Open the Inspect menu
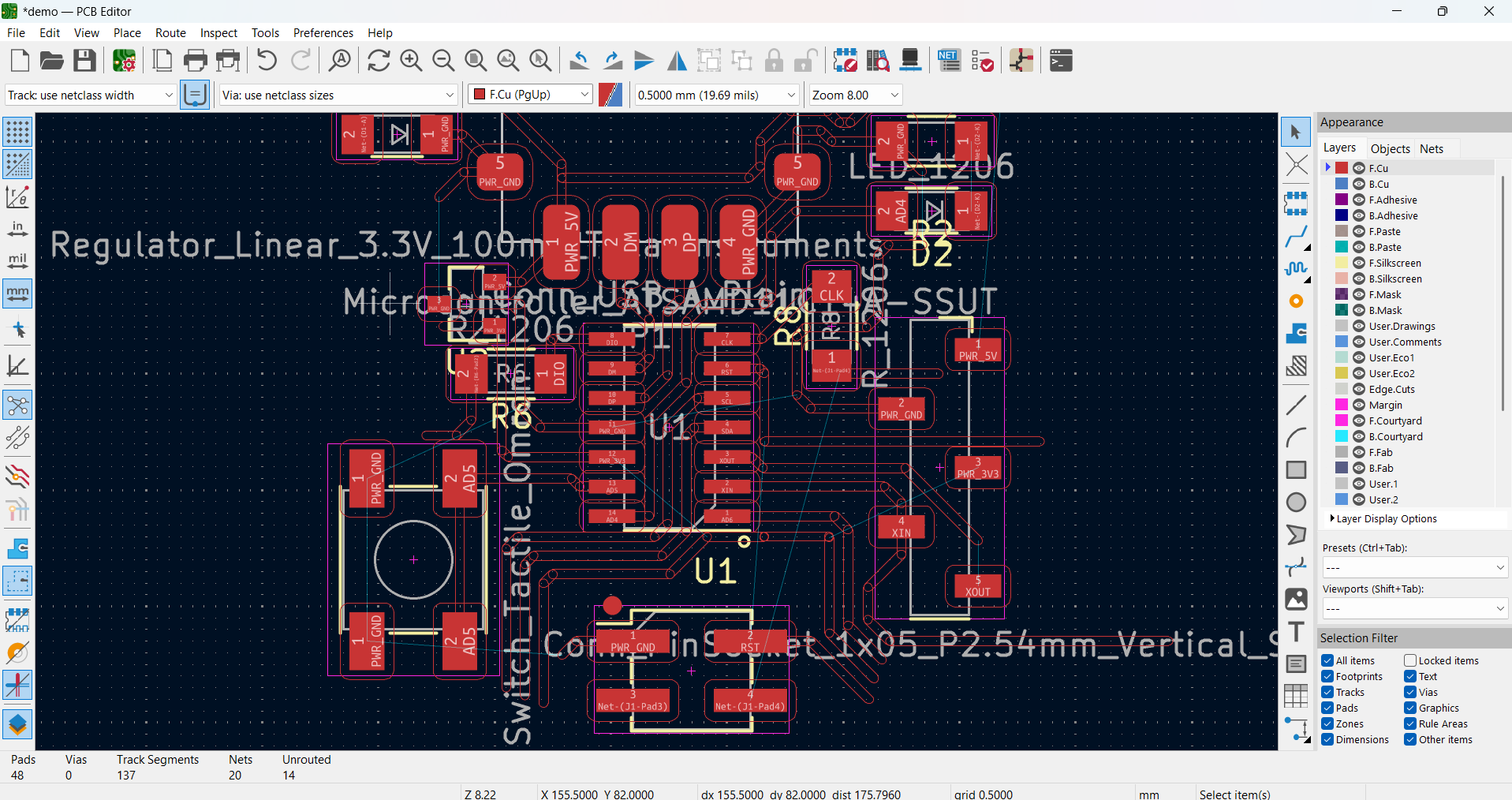 218,32
